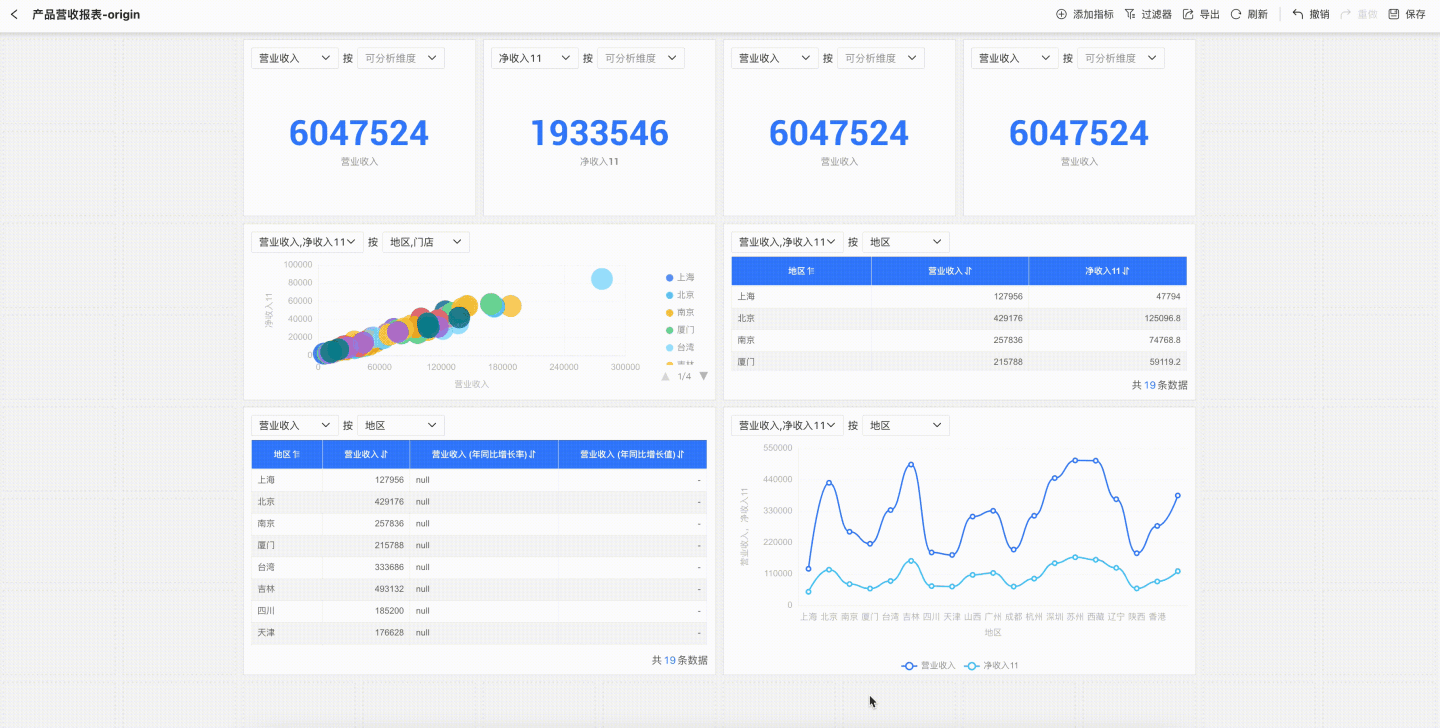1440x728 pixels.
Task: Undo last change with 撤销 arrow
Action: pyautogui.click(x=1298, y=15)
